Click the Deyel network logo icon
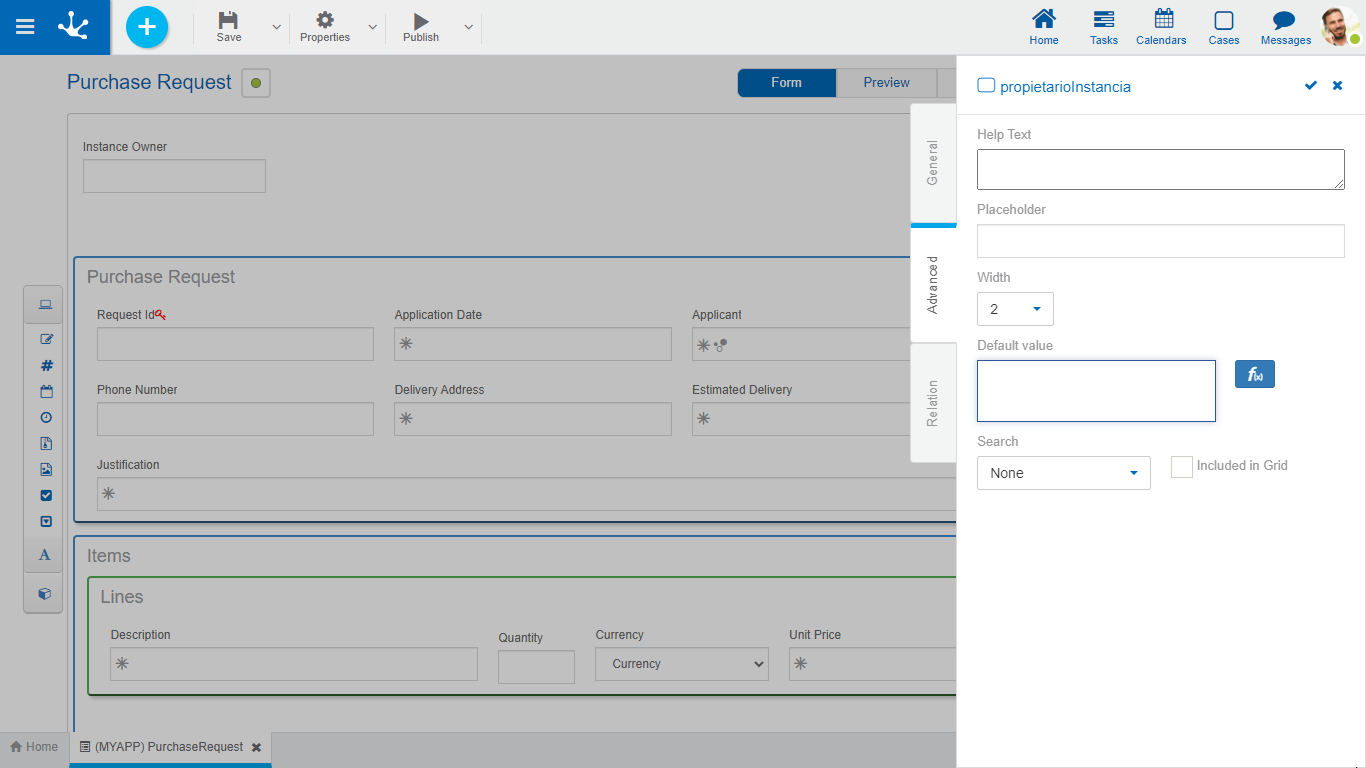This screenshot has height=768, width=1366. pyautogui.click(x=73, y=27)
